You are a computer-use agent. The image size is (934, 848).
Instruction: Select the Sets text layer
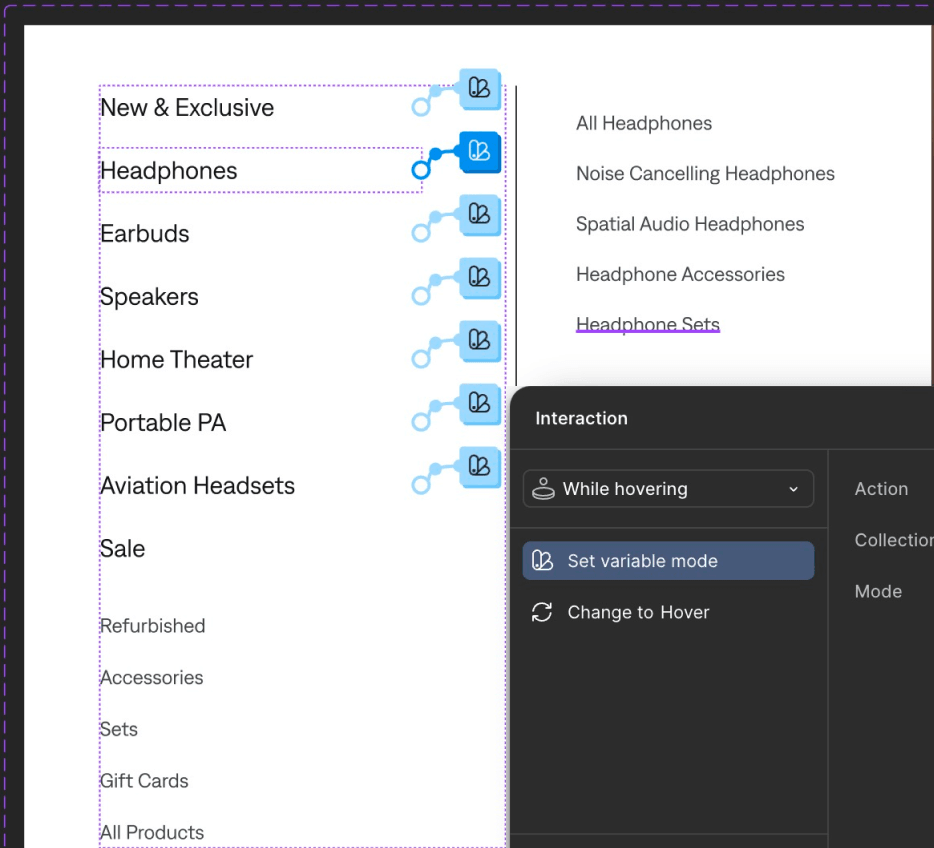pos(119,729)
